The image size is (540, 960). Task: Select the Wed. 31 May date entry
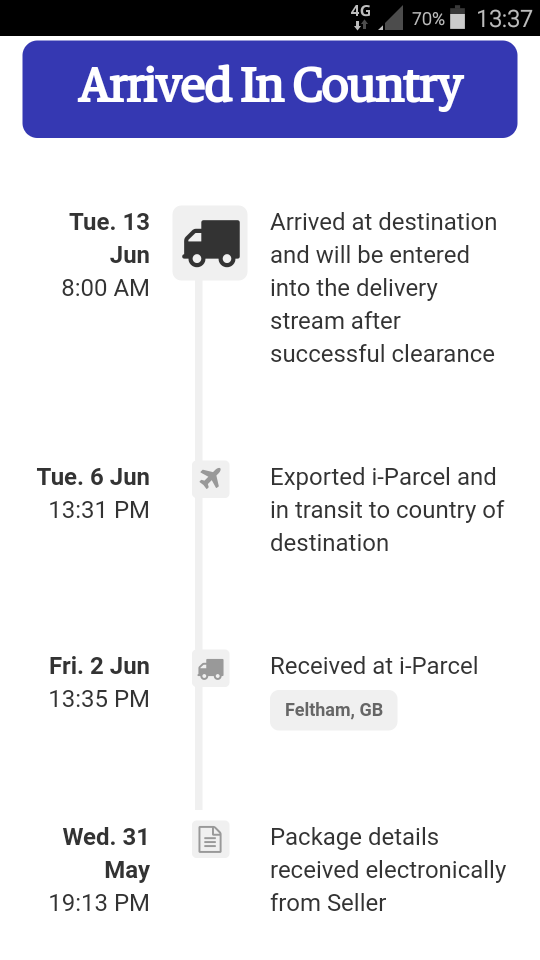point(106,853)
